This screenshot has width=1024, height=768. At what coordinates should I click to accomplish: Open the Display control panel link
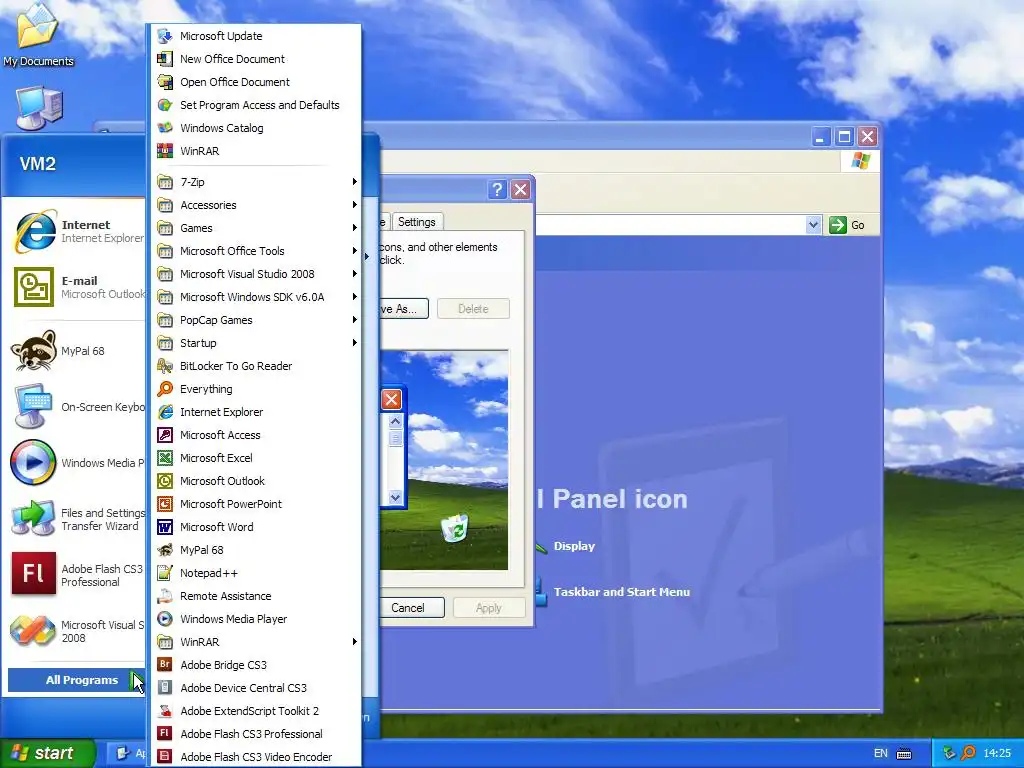click(574, 546)
